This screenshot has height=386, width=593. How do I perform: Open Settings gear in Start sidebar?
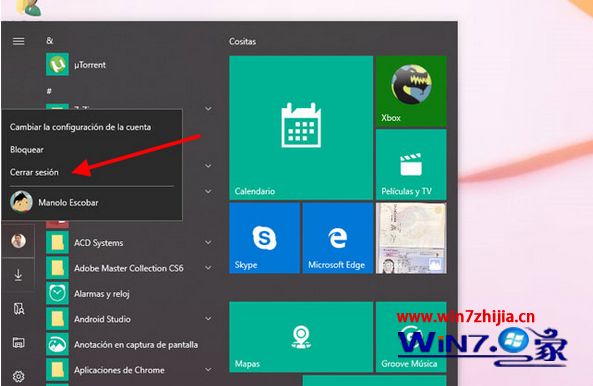pyautogui.click(x=19, y=376)
